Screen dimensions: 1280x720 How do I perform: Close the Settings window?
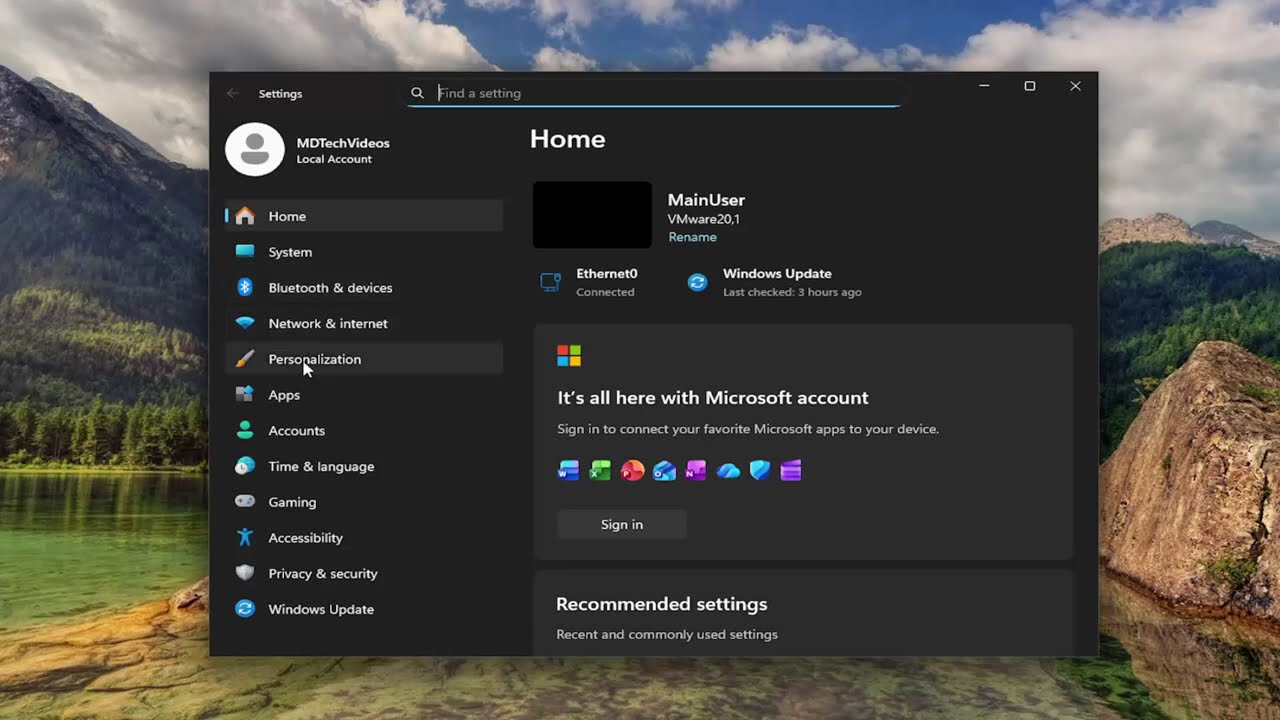[x=1075, y=86]
